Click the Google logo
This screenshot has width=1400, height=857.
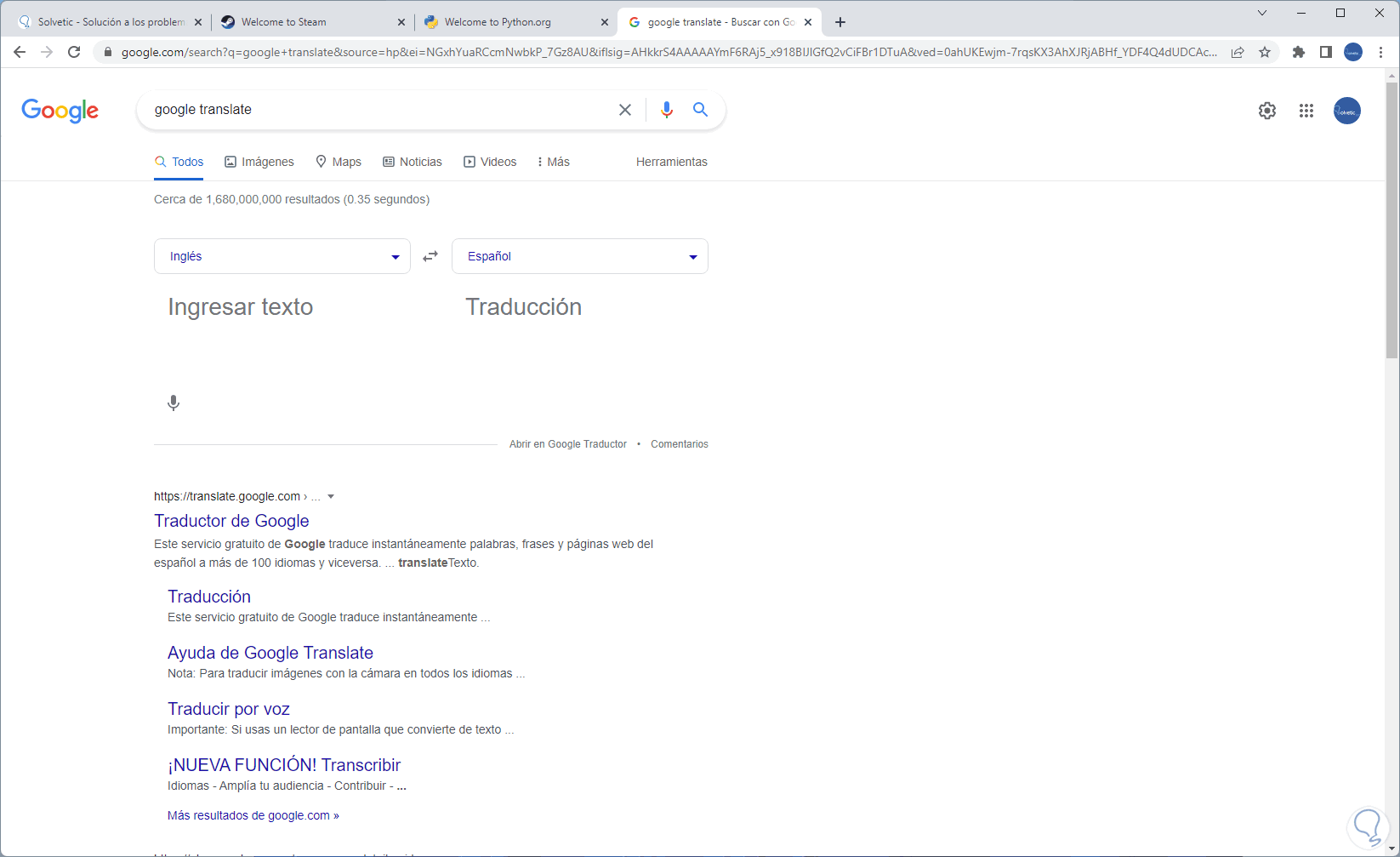click(60, 111)
